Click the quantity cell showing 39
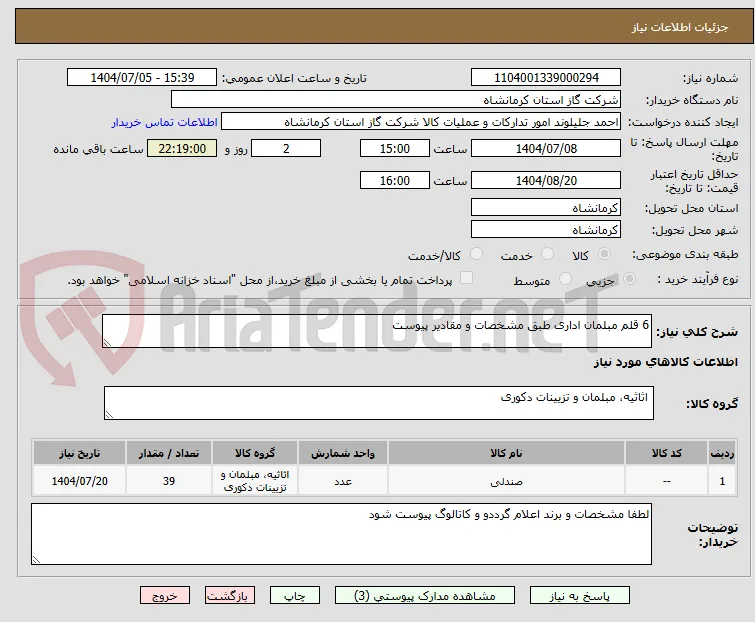This screenshot has width=755, height=622. [169, 481]
